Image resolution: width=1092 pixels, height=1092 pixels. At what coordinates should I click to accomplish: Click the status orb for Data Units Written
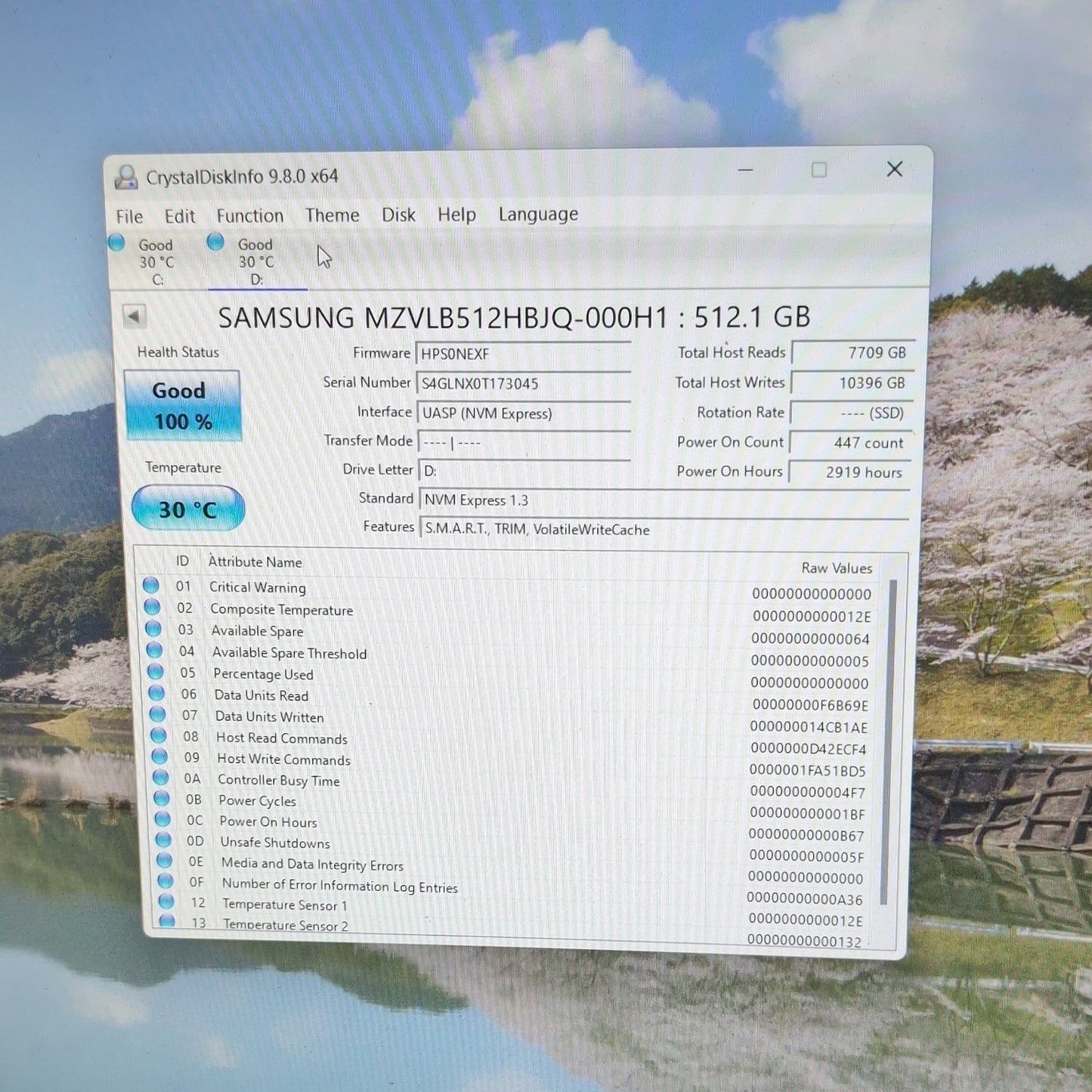tap(157, 714)
